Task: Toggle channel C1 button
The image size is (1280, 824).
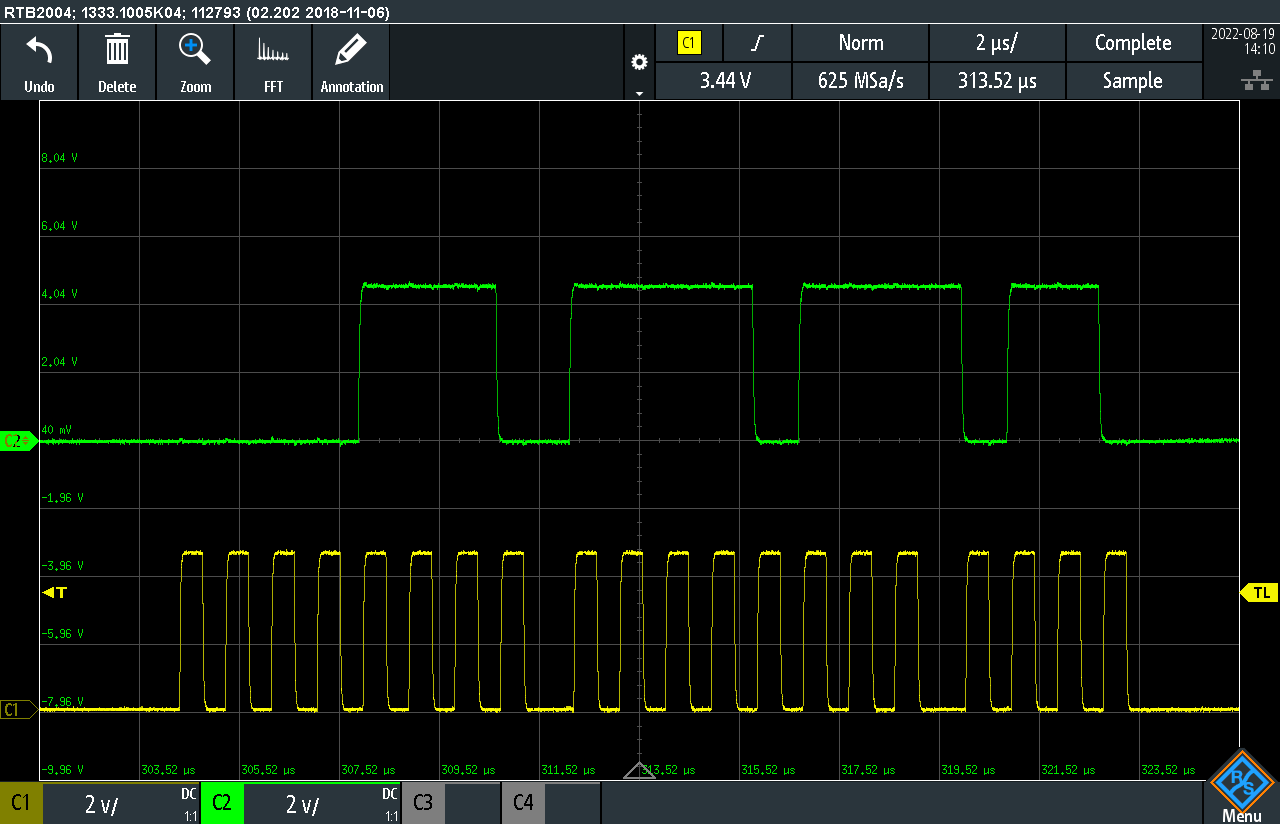Action: (x=21, y=803)
